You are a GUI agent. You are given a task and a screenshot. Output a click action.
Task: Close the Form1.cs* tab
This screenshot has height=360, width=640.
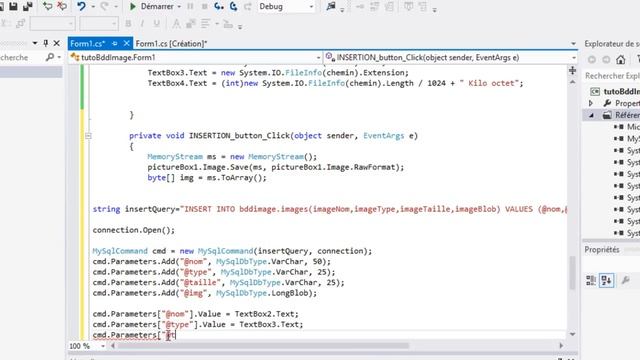[127, 43]
